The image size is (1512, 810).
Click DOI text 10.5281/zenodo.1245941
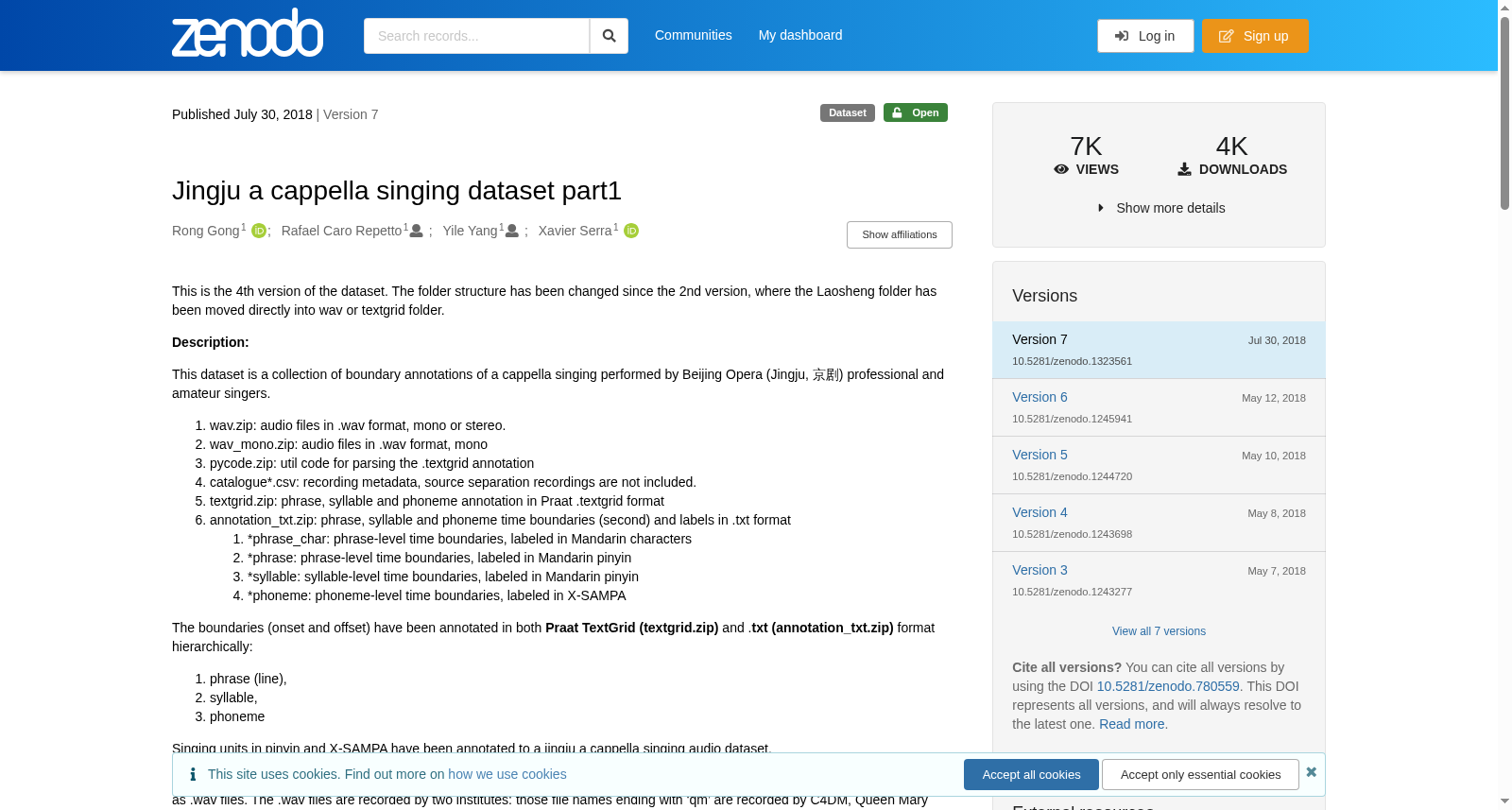click(1072, 419)
